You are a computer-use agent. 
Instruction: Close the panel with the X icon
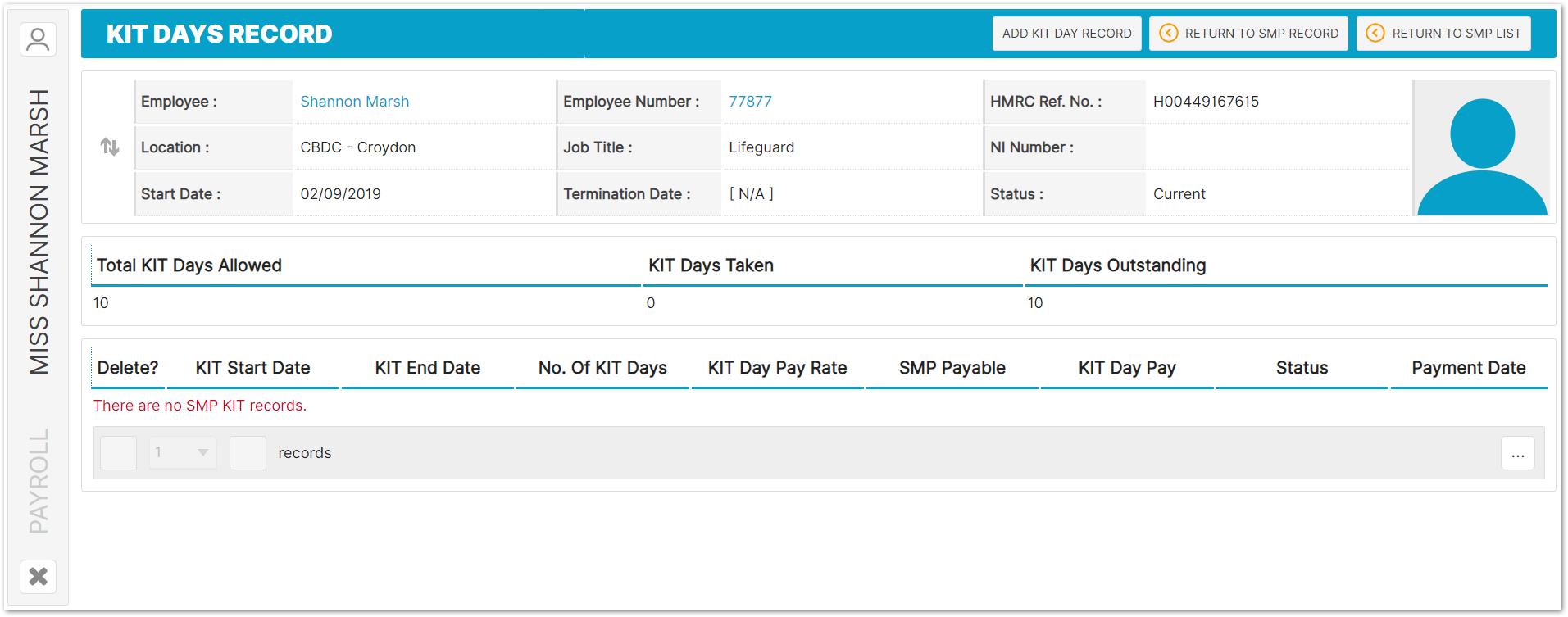coord(38,577)
